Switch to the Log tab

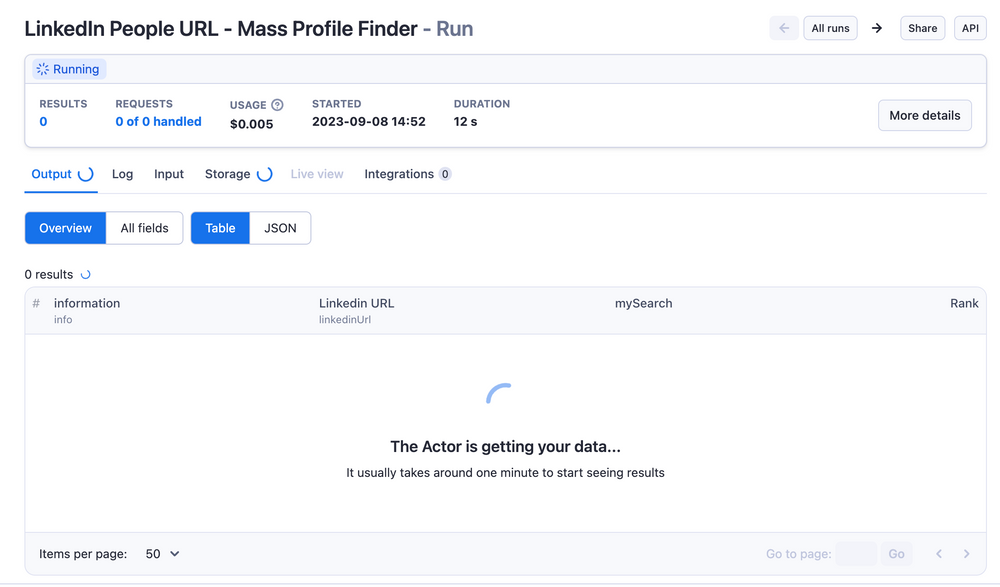pos(122,173)
